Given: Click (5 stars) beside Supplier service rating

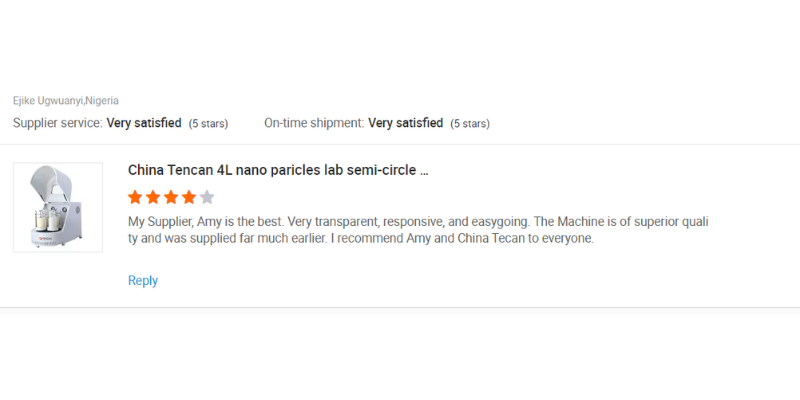Looking at the screenshot, I should coord(208,124).
